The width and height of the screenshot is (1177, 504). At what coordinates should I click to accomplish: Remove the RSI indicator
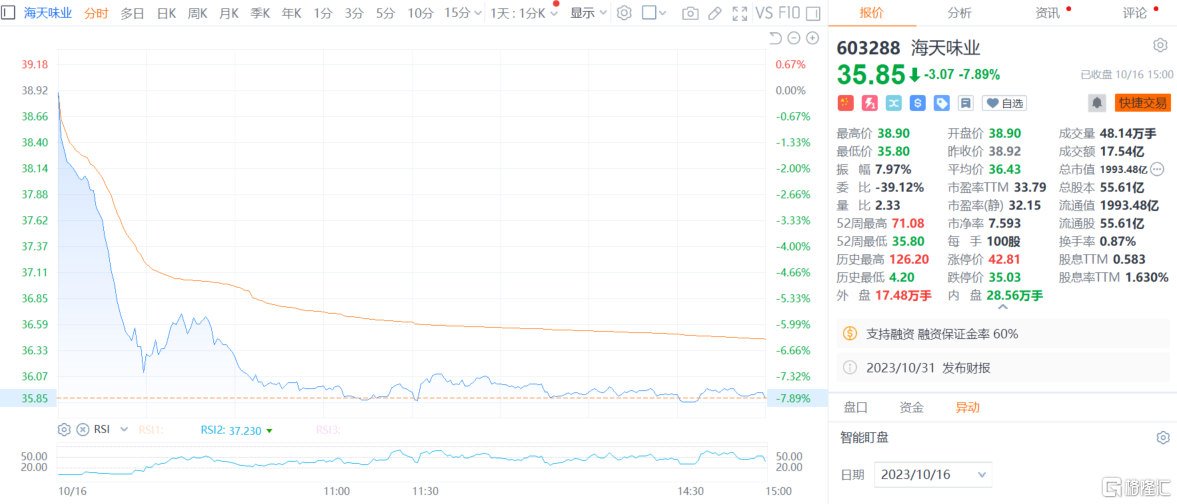tap(83, 429)
